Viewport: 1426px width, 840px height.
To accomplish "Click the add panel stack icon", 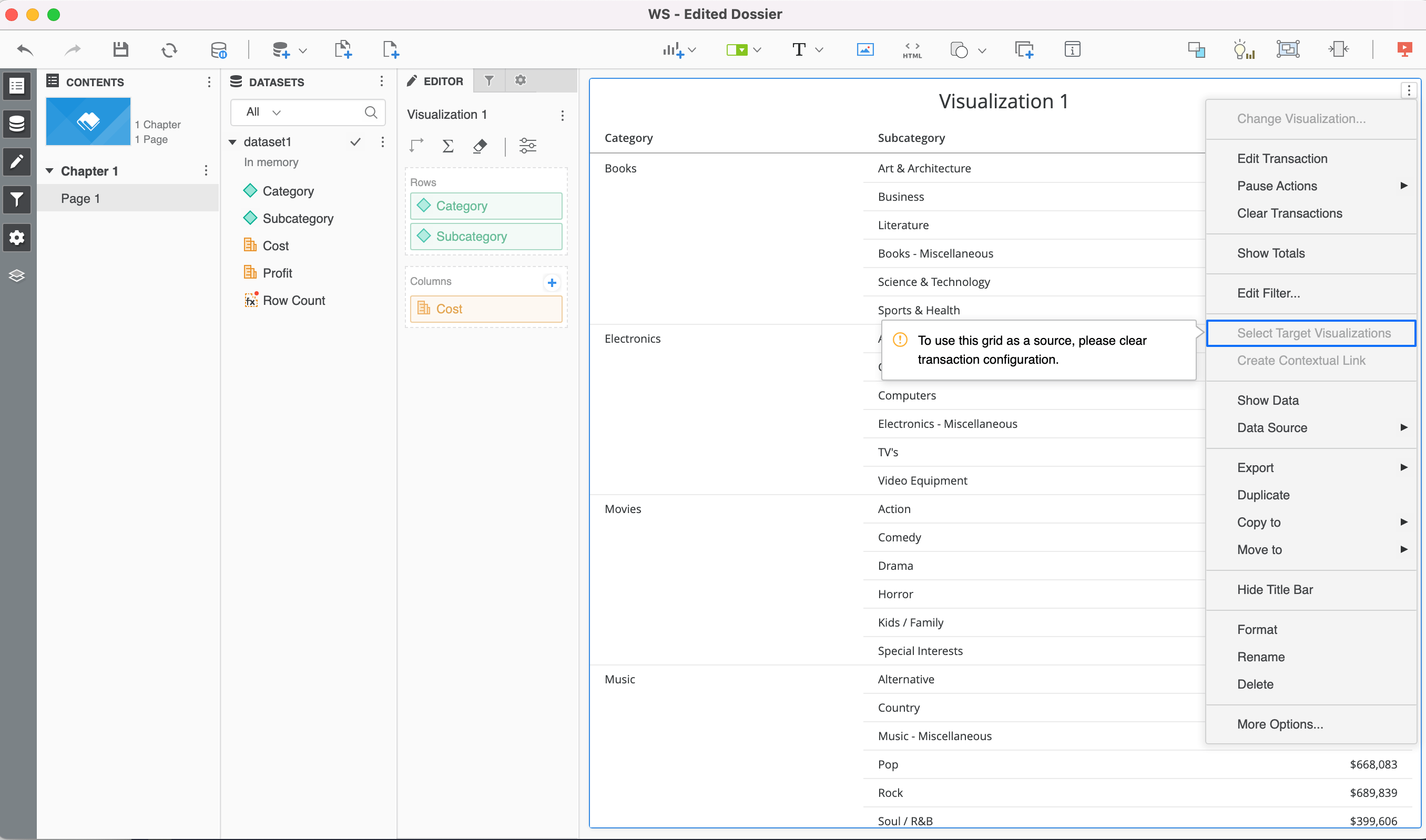I will [1024, 50].
